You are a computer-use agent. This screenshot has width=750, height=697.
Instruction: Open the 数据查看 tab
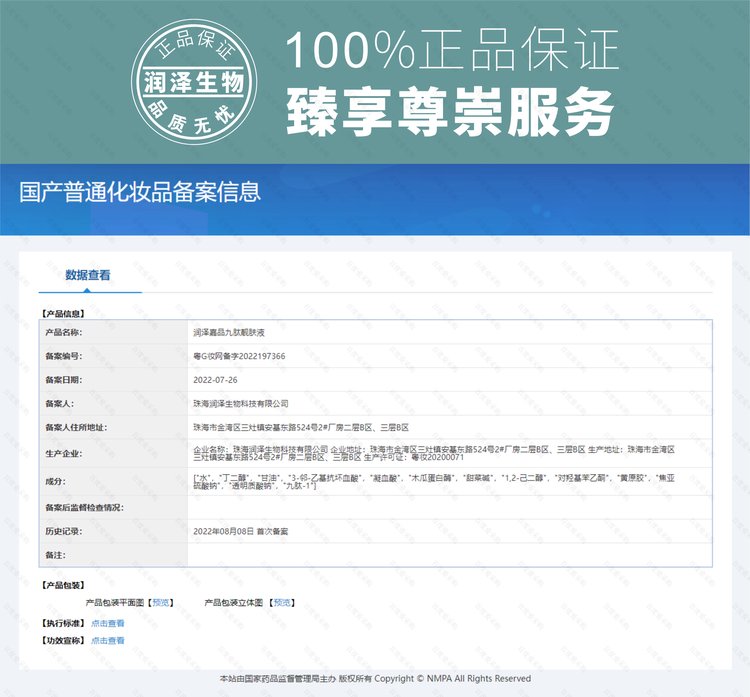(x=88, y=275)
